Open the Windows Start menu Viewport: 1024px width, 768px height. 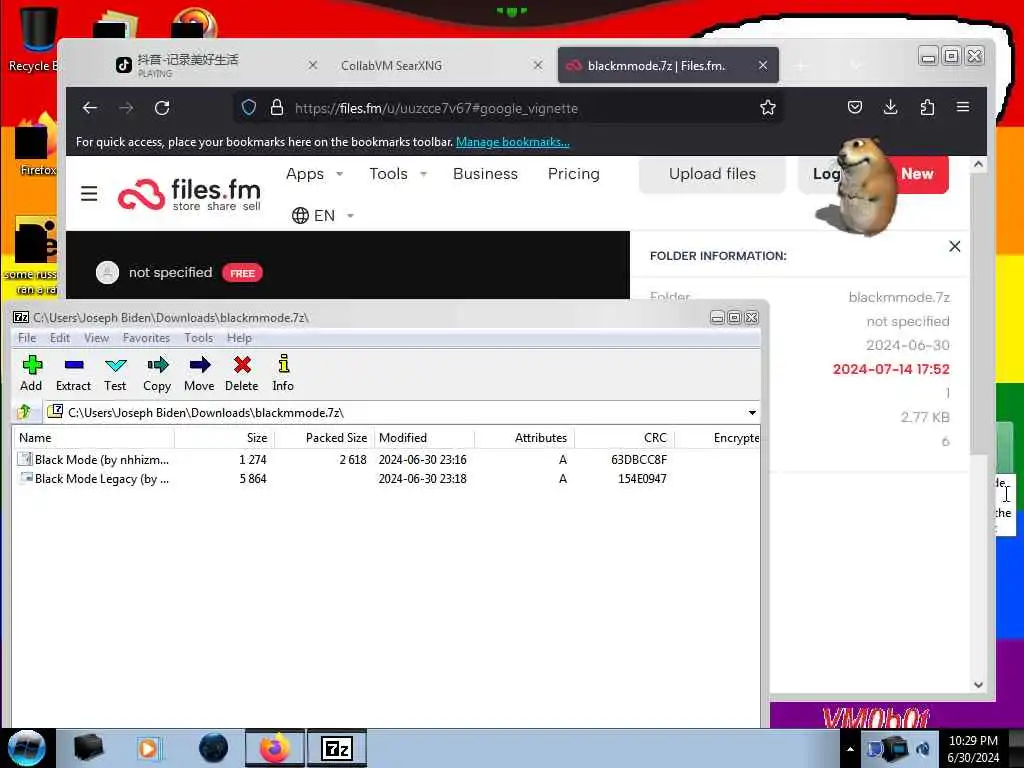click(26, 748)
